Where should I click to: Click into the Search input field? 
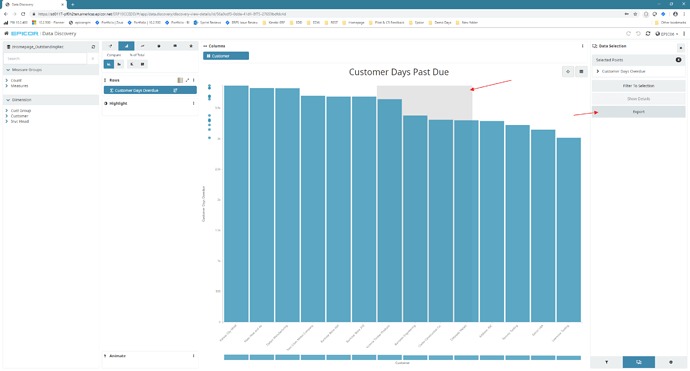tap(45, 59)
